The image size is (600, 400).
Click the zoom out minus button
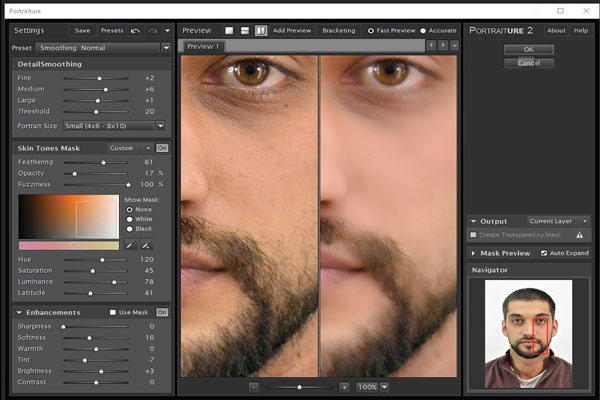click(254, 386)
